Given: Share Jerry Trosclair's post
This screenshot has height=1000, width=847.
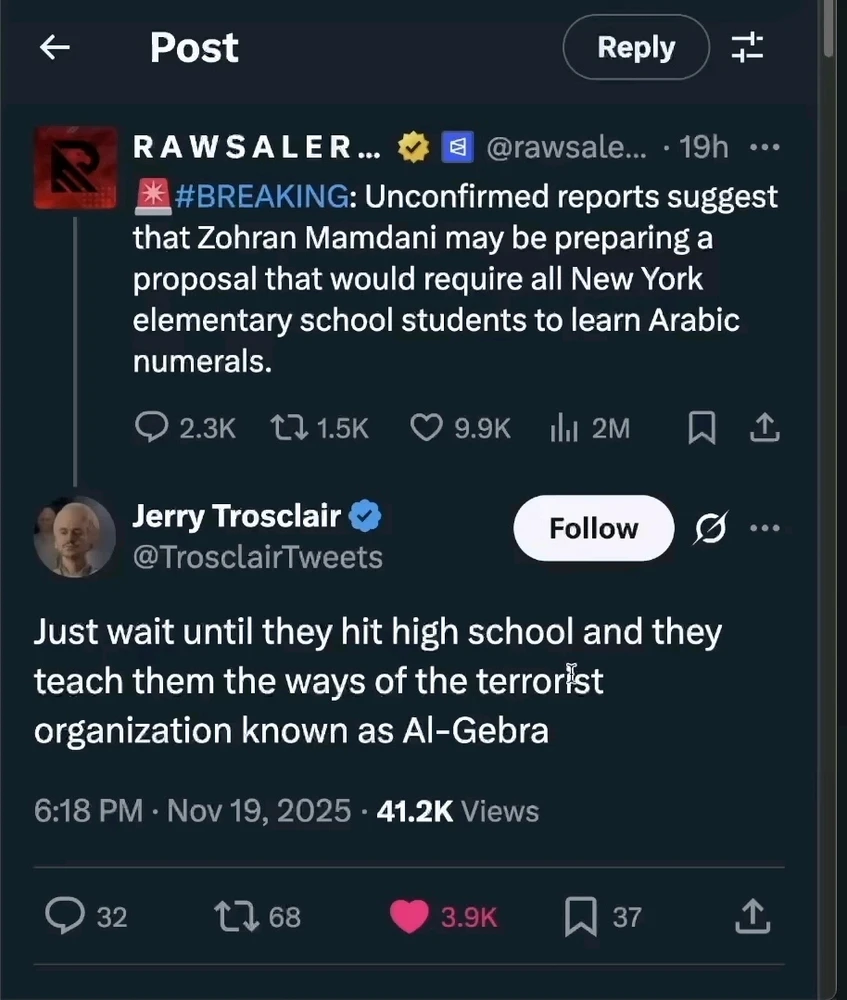Looking at the screenshot, I should click(x=752, y=916).
